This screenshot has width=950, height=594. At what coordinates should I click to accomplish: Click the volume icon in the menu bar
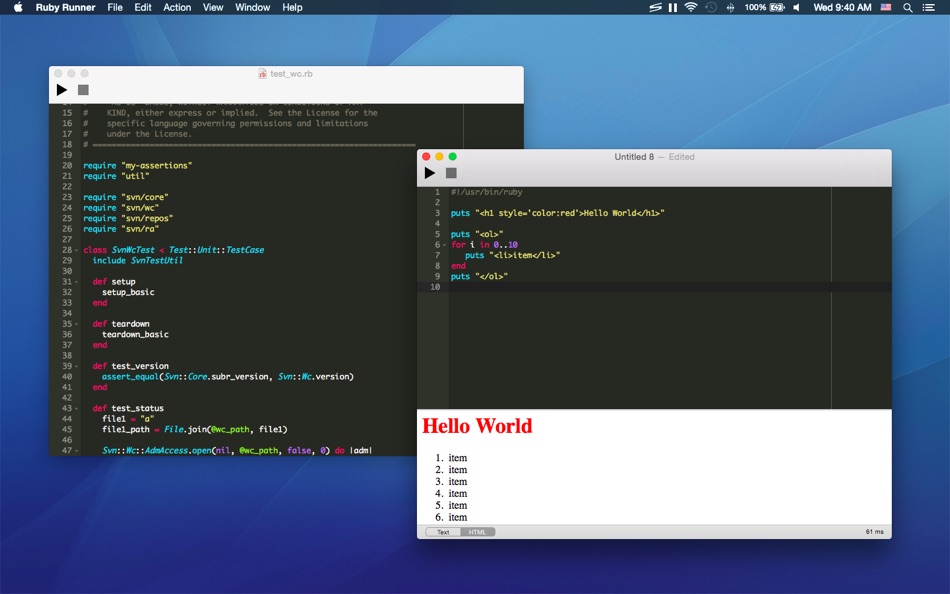point(795,7)
